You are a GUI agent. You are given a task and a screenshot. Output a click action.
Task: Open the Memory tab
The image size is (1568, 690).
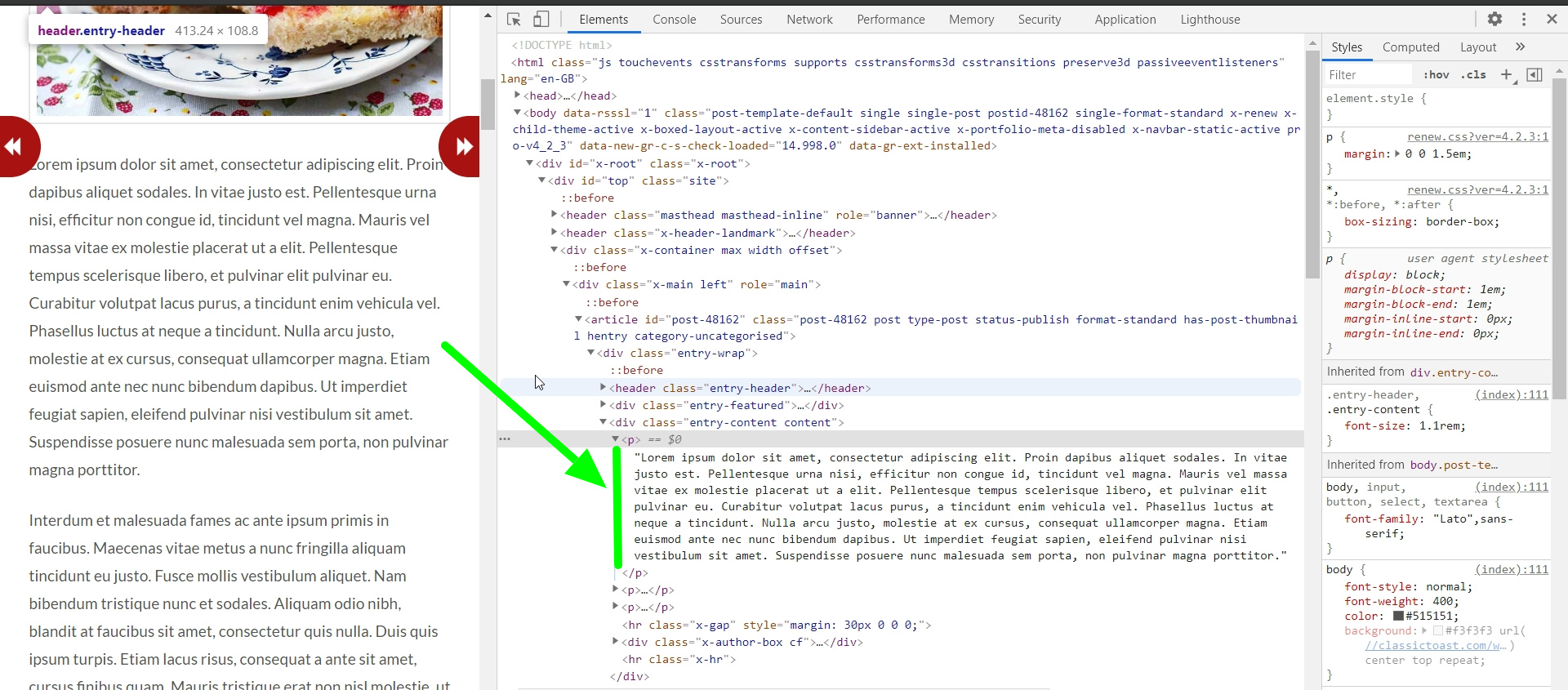(x=971, y=20)
